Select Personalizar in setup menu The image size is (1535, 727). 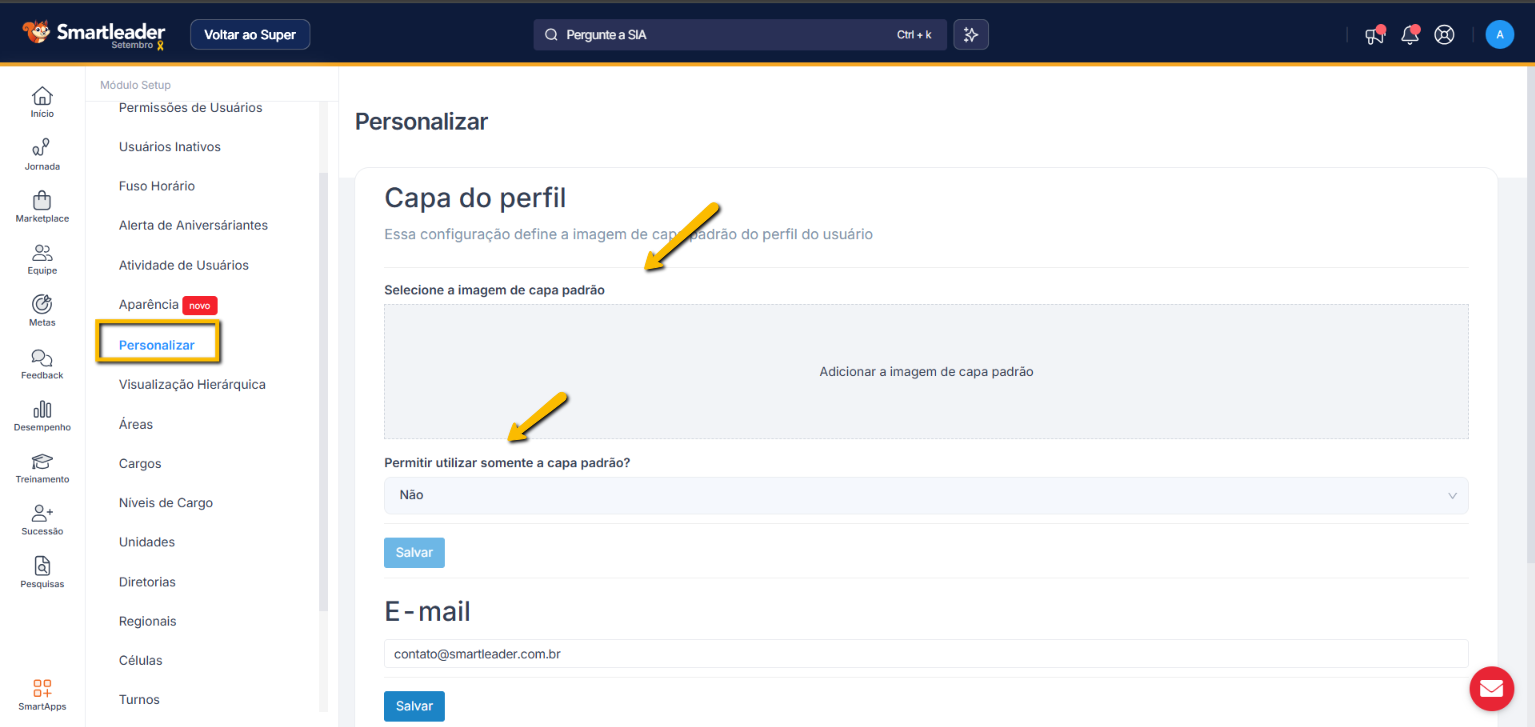[x=156, y=345]
